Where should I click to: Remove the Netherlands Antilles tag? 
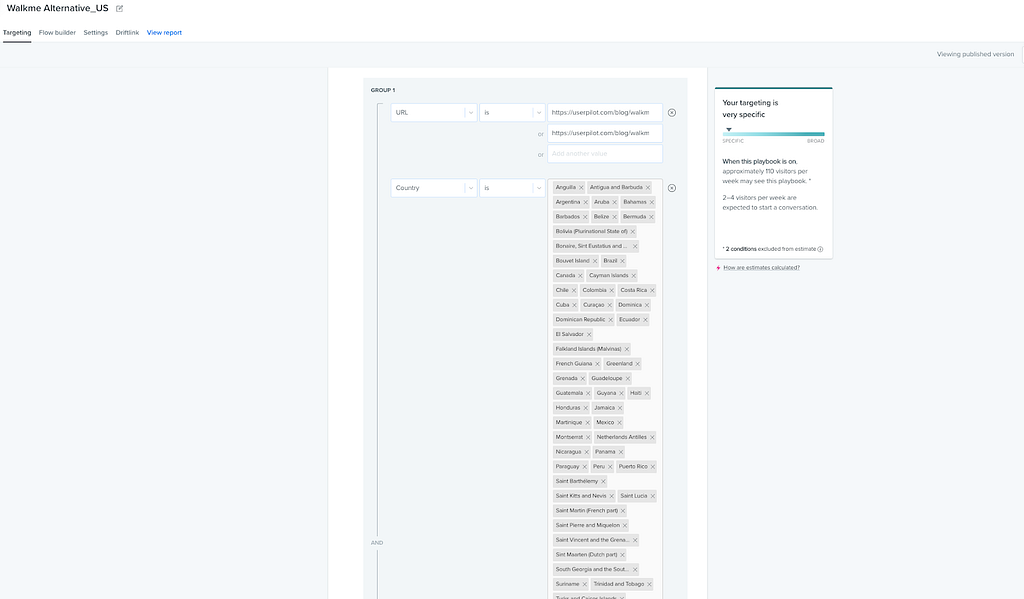pyautogui.click(x=652, y=437)
